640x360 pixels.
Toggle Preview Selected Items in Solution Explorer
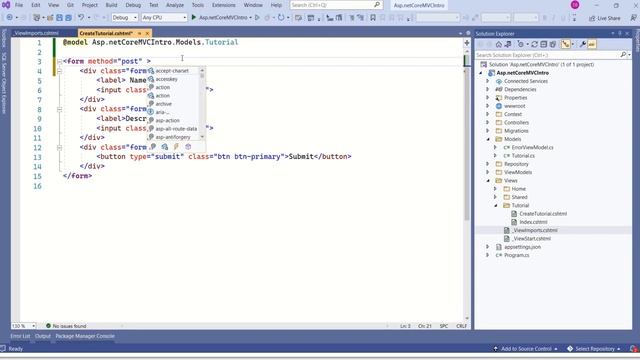pyautogui.click(x=591, y=44)
